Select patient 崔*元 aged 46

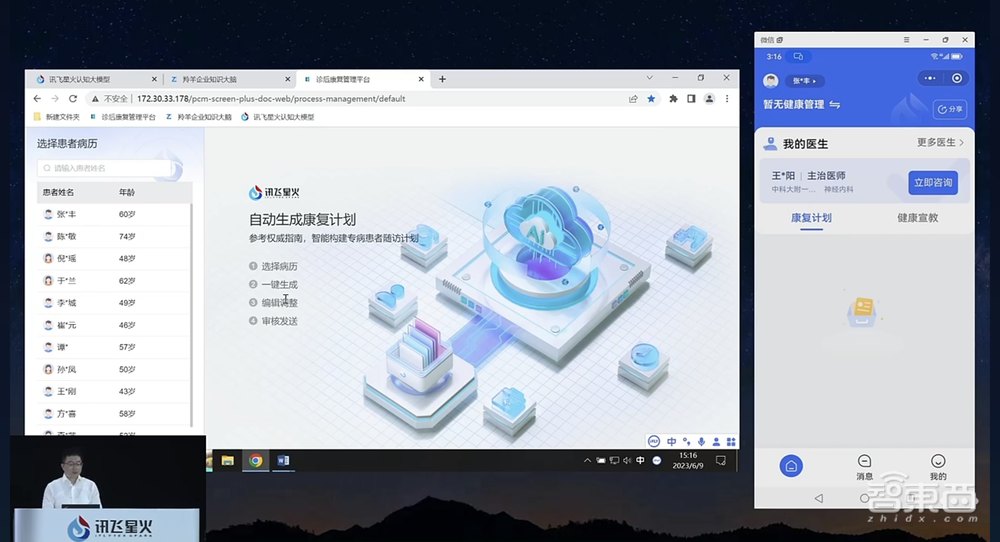pos(114,325)
